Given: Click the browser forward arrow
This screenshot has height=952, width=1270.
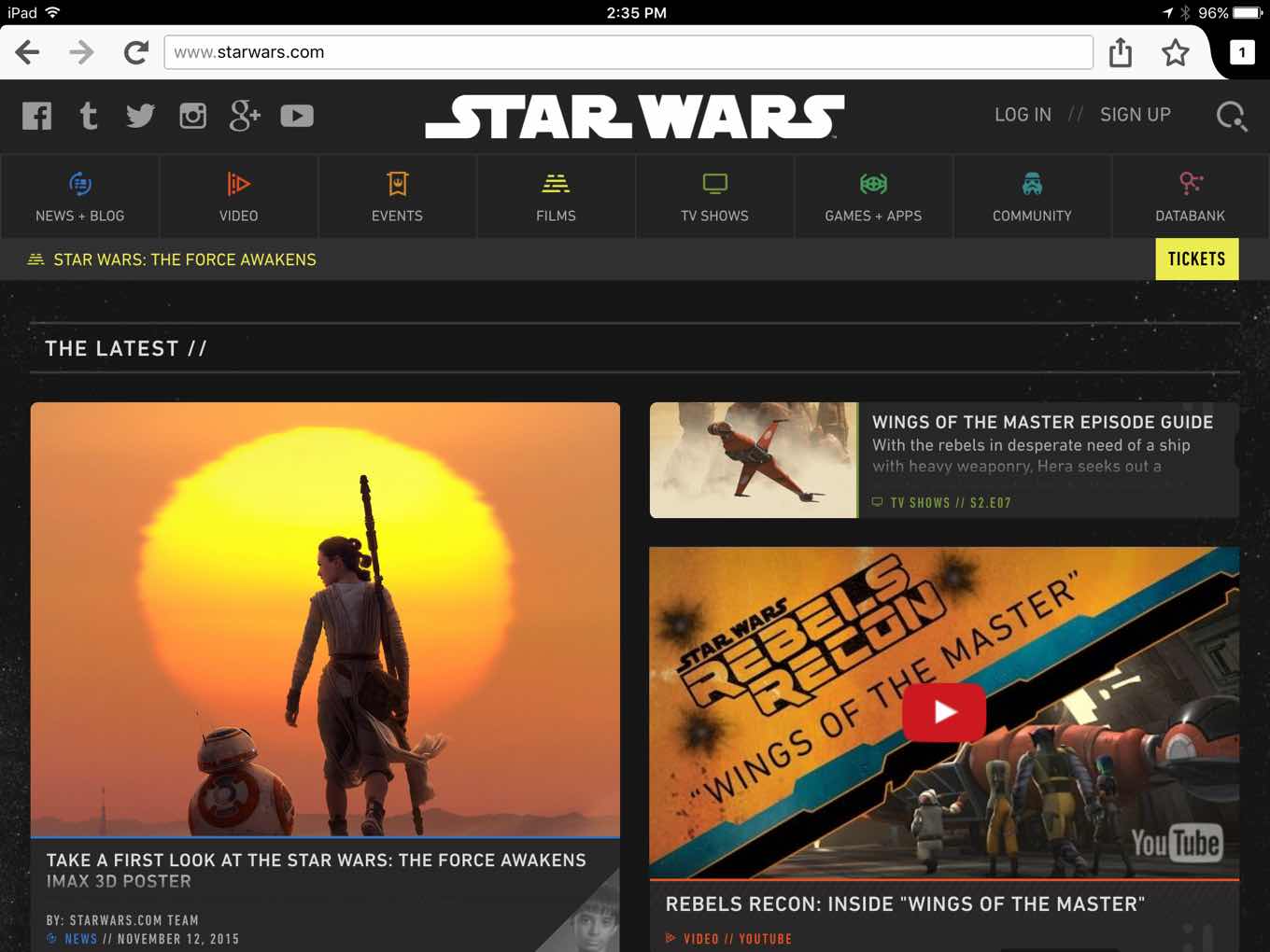Looking at the screenshot, I should pyautogui.click(x=81, y=52).
